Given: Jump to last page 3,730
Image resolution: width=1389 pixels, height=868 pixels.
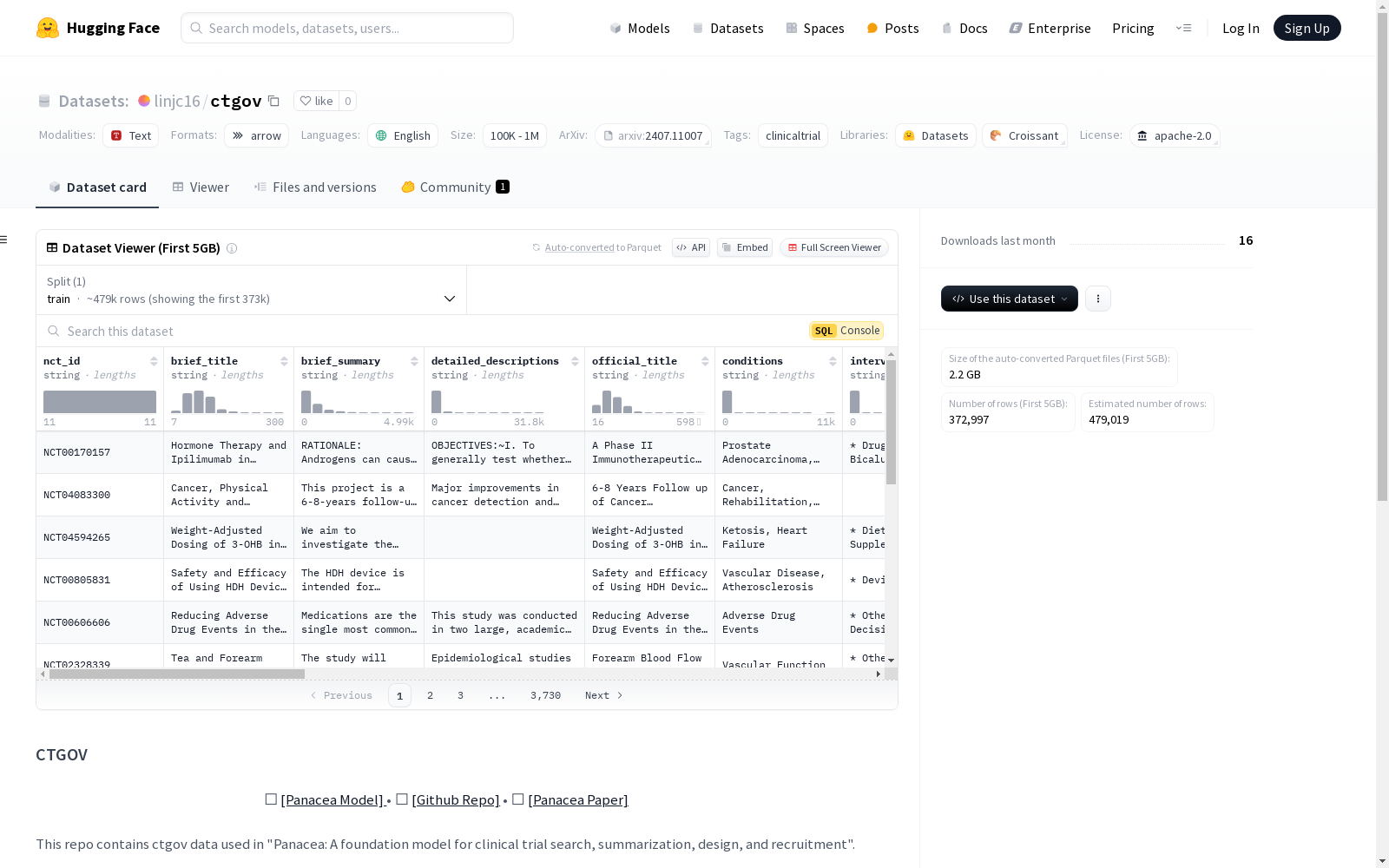Looking at the screenshot, I should pyautogui.click(x=545, y=695).
